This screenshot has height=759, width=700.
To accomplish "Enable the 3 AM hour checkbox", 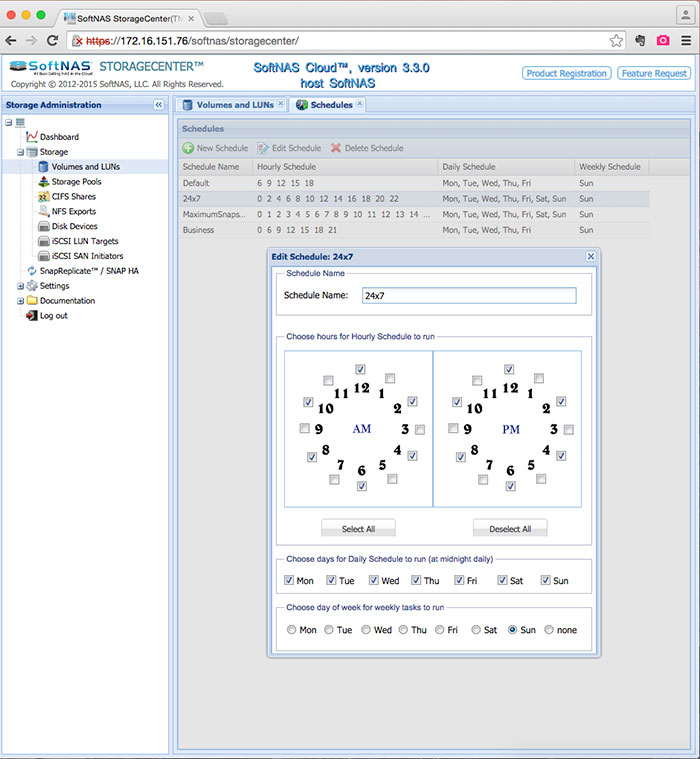I will click(420, 429).
